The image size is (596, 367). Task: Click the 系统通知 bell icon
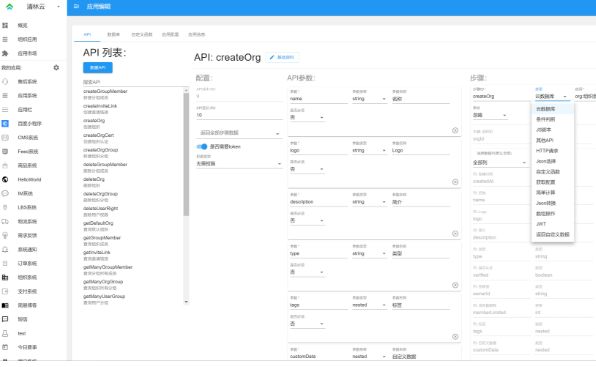click(5, 250)
